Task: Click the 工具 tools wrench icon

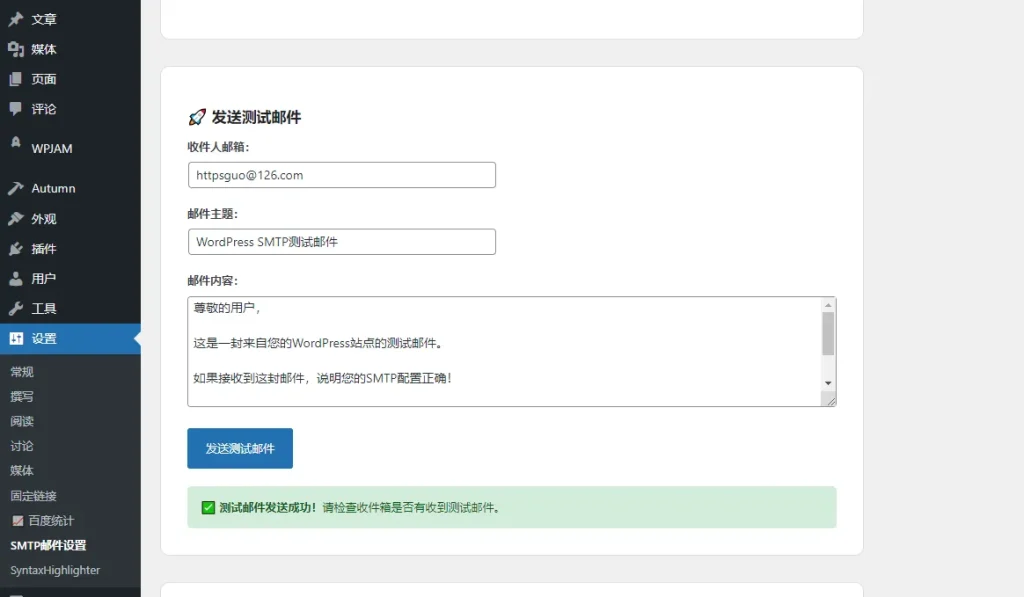Action: (16, 309)
